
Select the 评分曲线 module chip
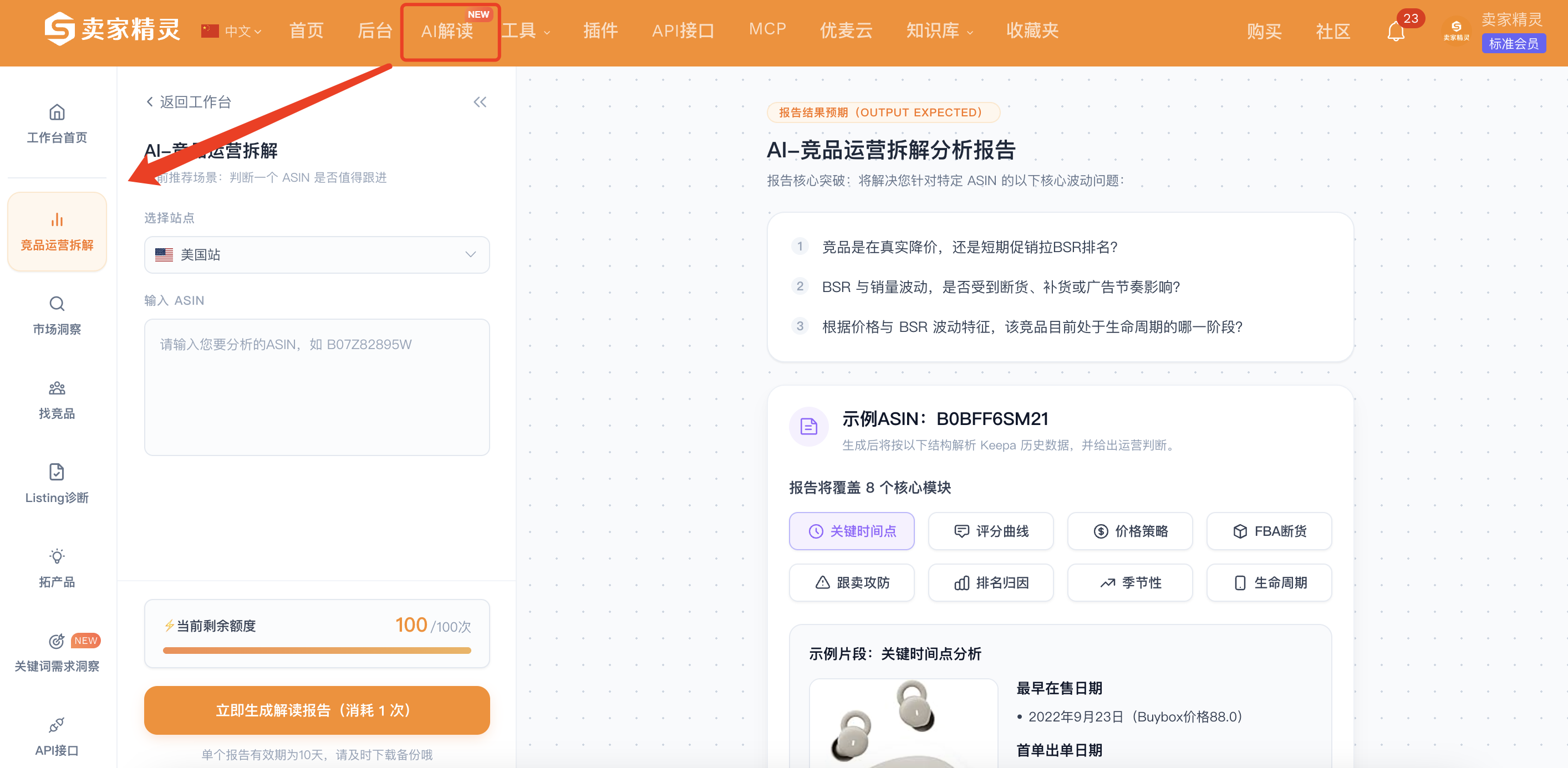(x=990, y=531)
